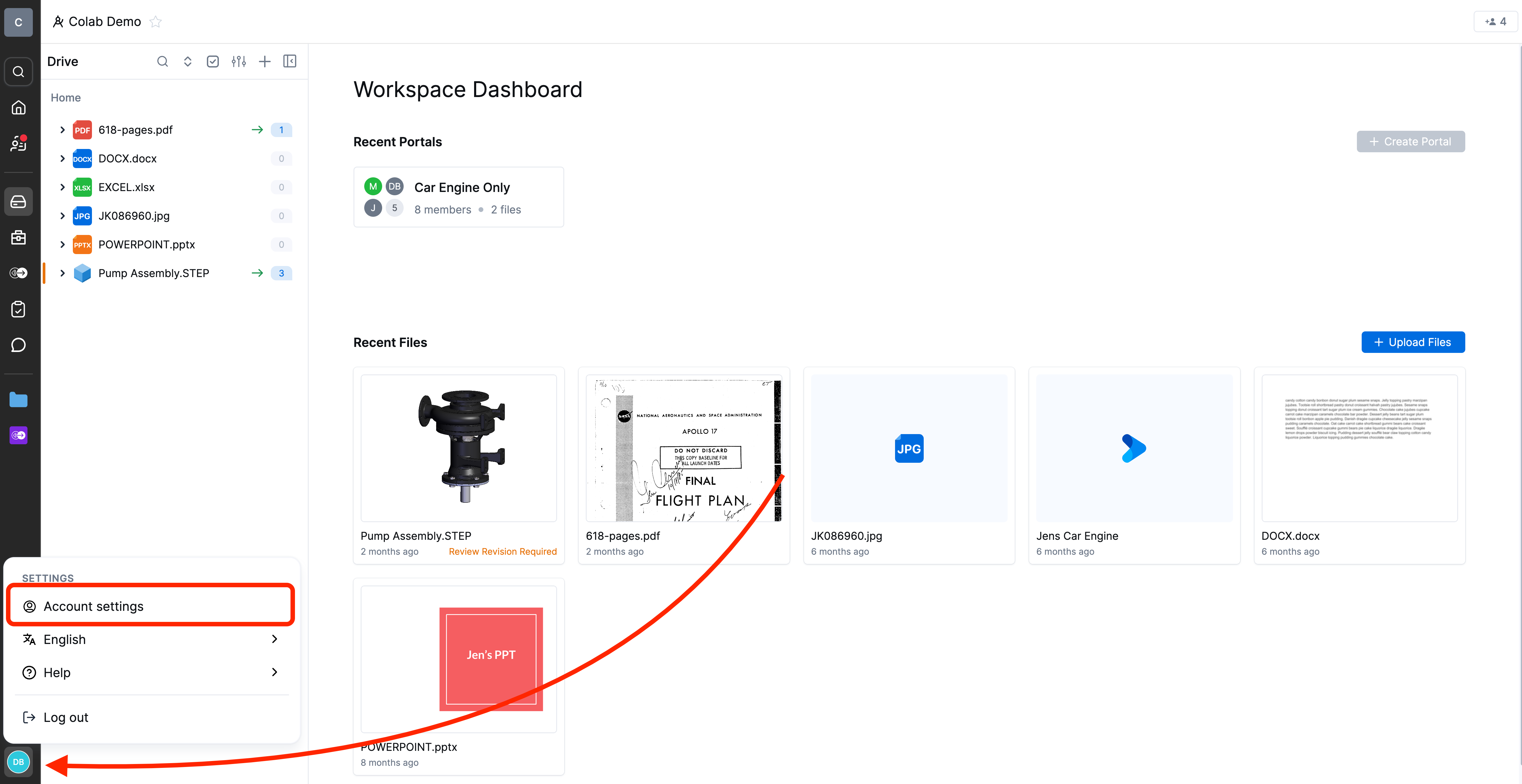Open the DOCX.docx document thumbnail
This screenshot has width=1522, height=784.
1359,448
